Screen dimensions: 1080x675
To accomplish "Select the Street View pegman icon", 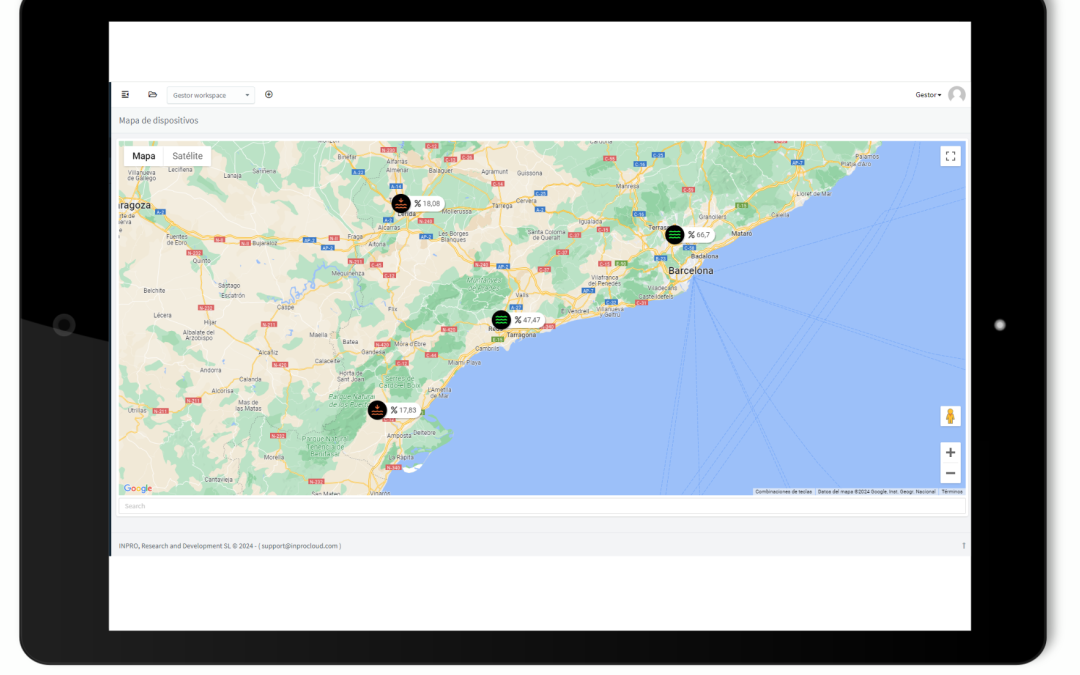I will [951, 416].
